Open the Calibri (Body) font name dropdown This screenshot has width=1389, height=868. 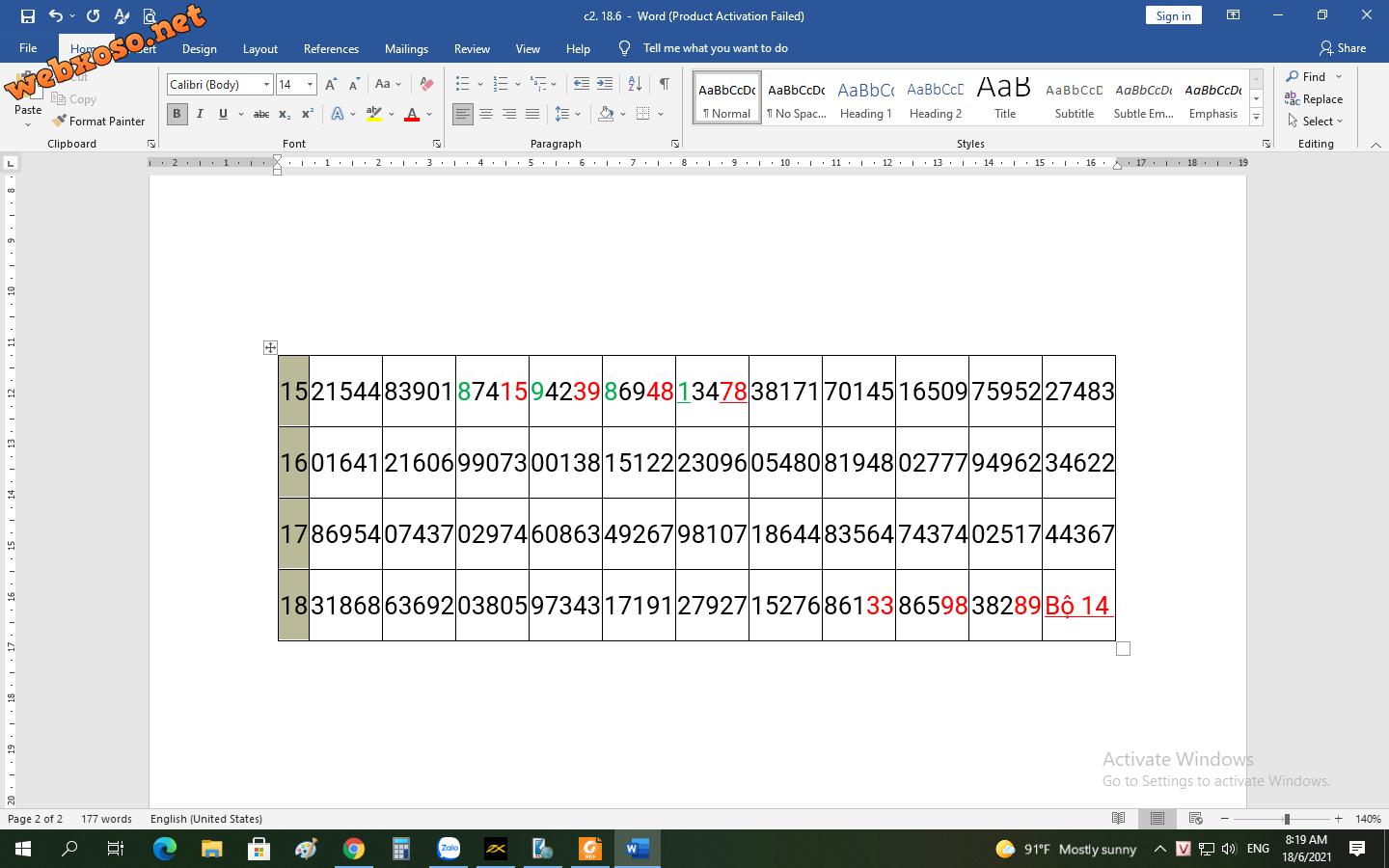(266, 85)
